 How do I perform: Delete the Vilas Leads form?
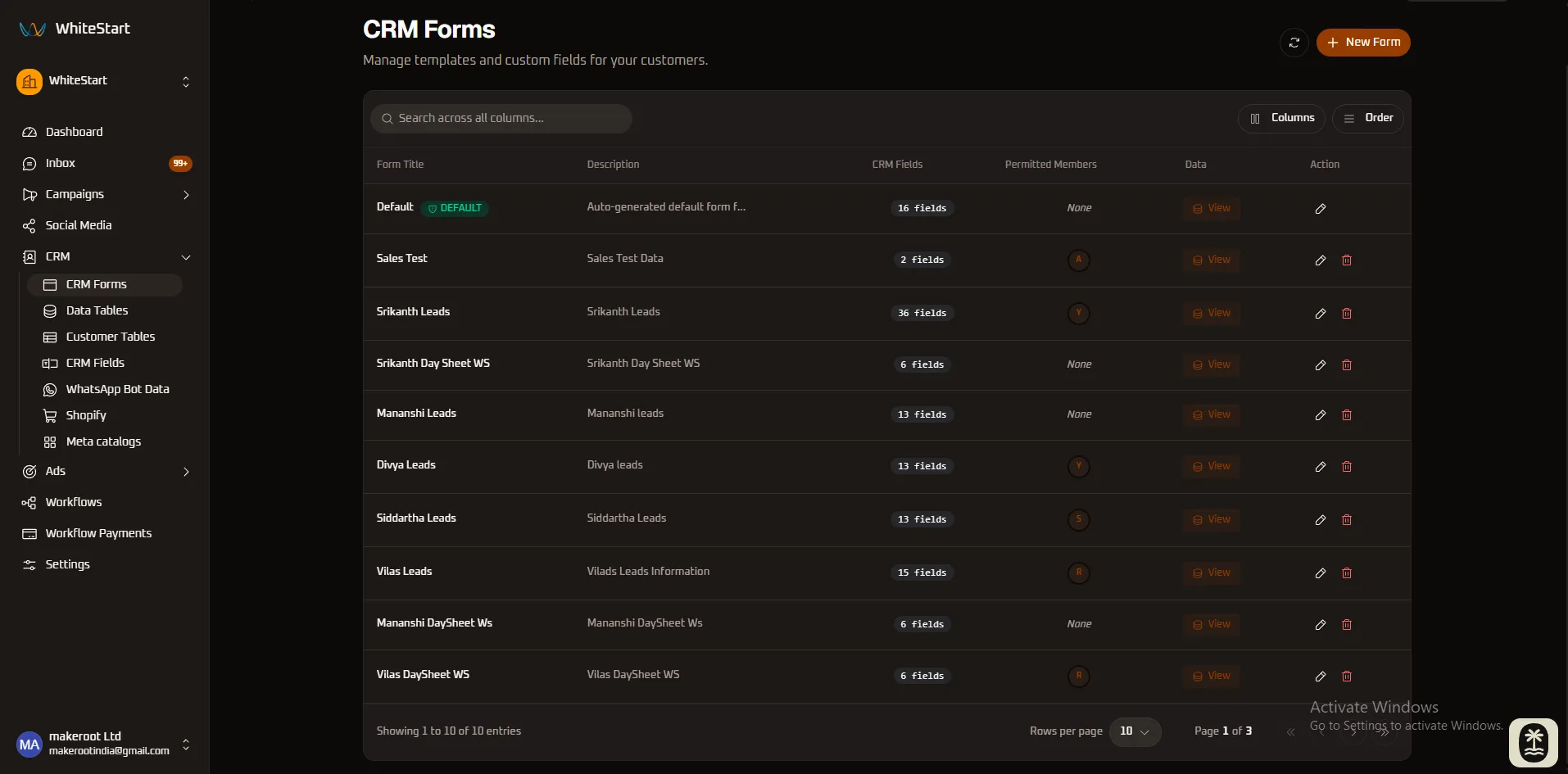click(1347, 573)
